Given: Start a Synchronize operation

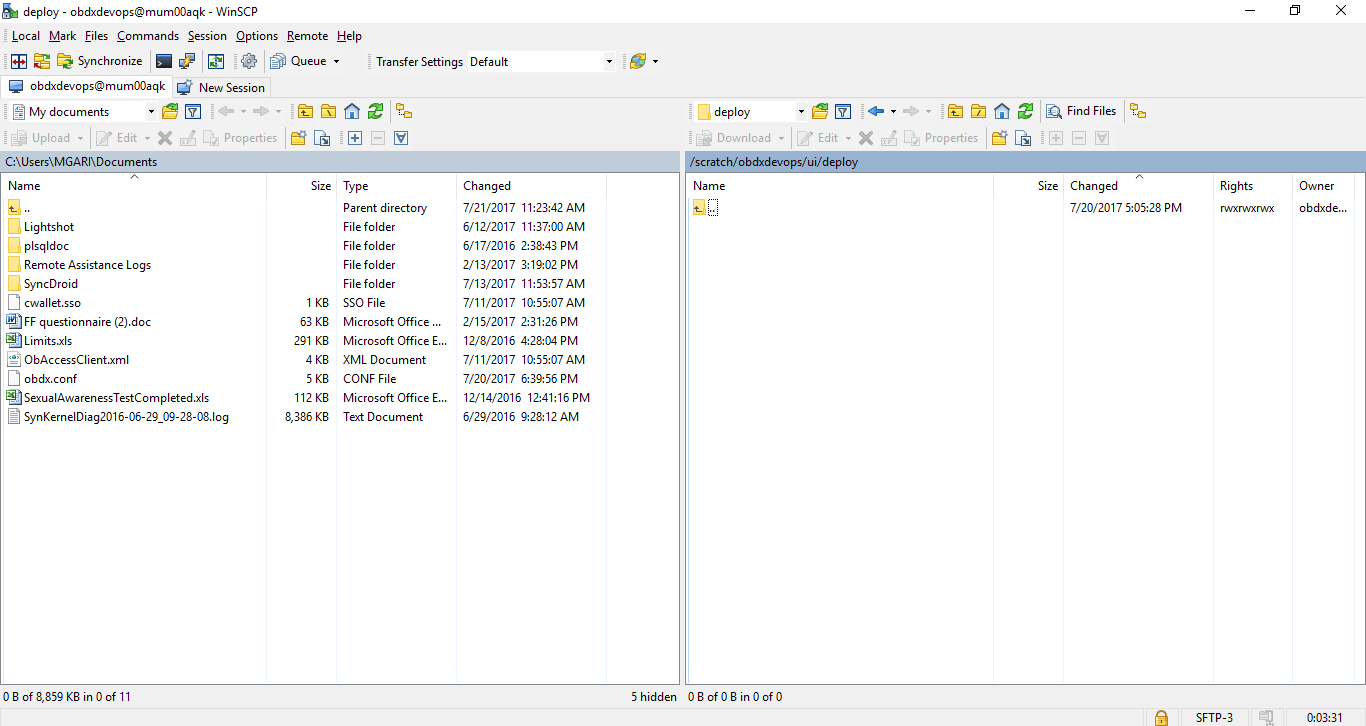Looking at the screenshot, I should 100,61.
